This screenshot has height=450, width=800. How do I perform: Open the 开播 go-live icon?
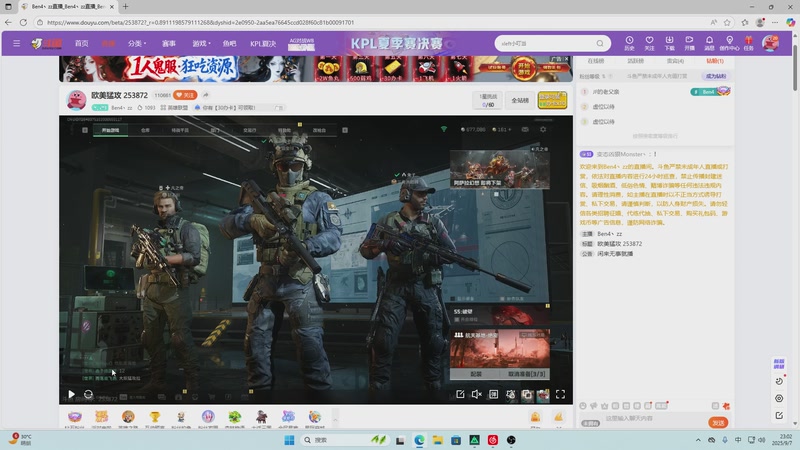click(x=689, y=43)
